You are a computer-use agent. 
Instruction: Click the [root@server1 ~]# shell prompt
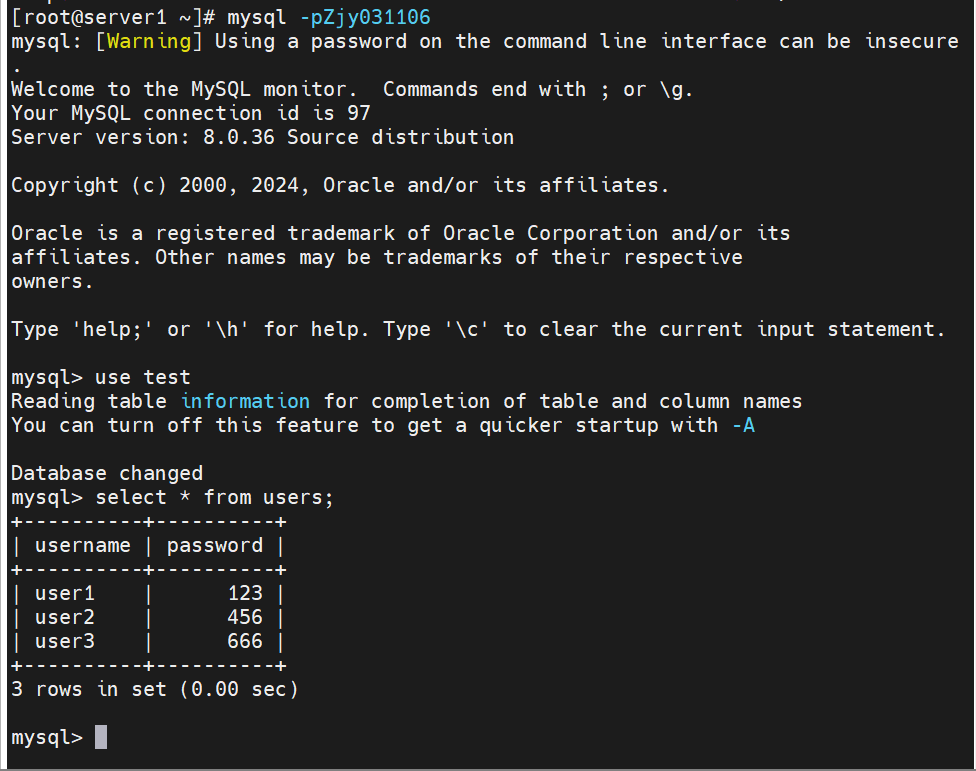click(x=113, y=17)
